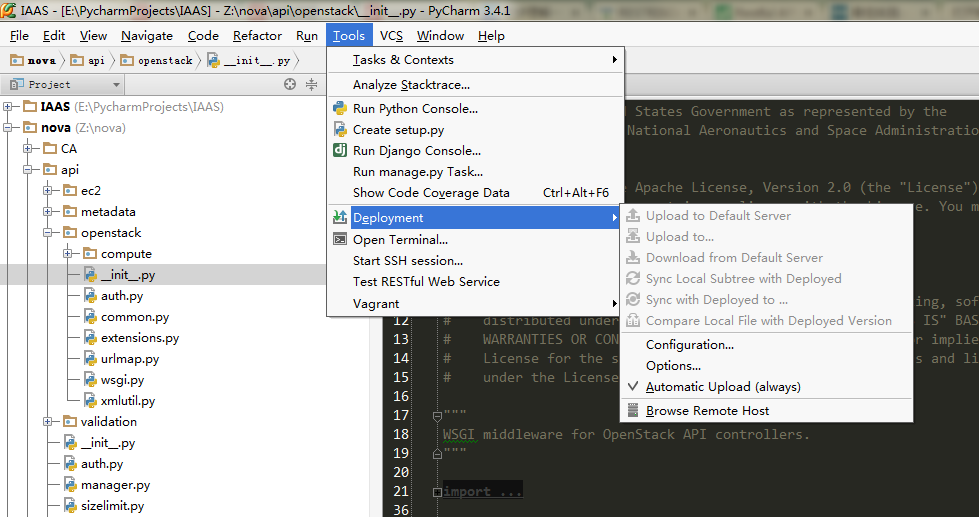Click the Upload to... icon
The image size is (979, 517).
coord(633,237)
